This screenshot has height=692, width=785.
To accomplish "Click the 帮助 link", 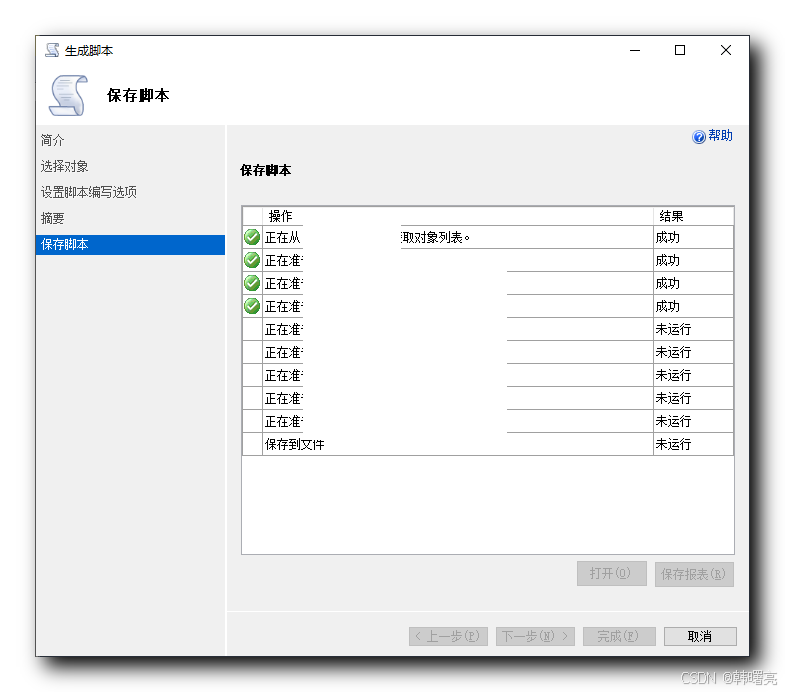I will (720, 136).
